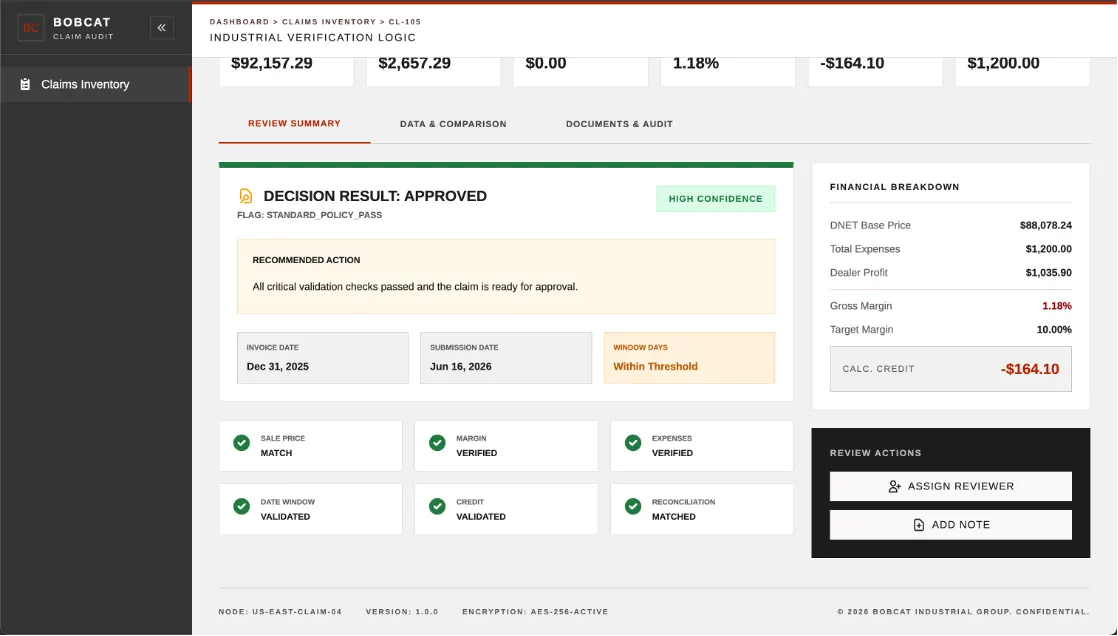Click the NODE: US-EAST-CLAIM-04 footer text
Viewport: 1118px width, 636px height.
tap(280, 612)
